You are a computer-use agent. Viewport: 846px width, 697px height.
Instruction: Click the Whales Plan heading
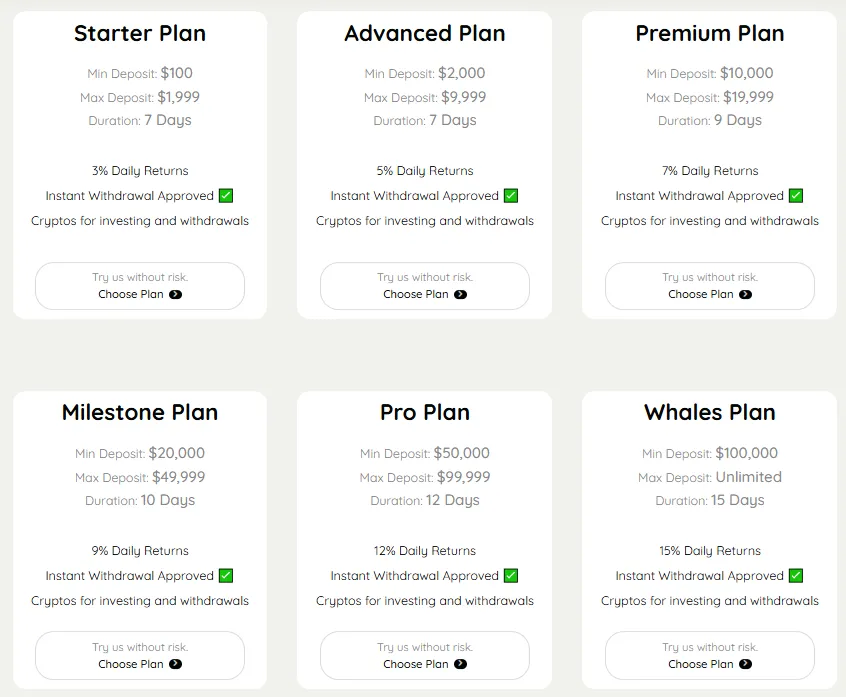point(710,412)
